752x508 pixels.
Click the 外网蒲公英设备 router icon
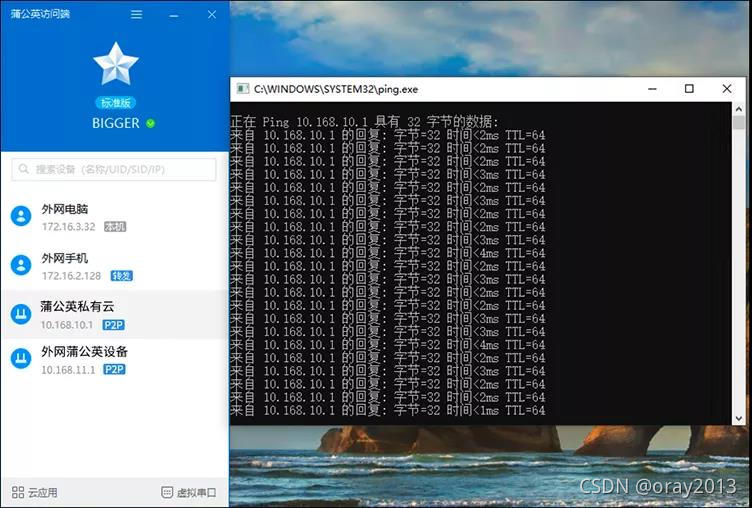[21, 358]
